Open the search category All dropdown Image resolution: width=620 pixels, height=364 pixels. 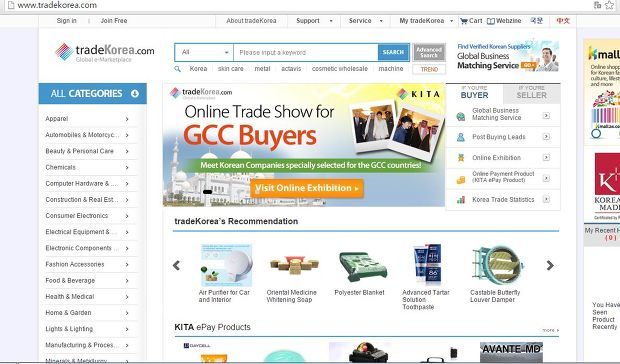pos(204,52)
